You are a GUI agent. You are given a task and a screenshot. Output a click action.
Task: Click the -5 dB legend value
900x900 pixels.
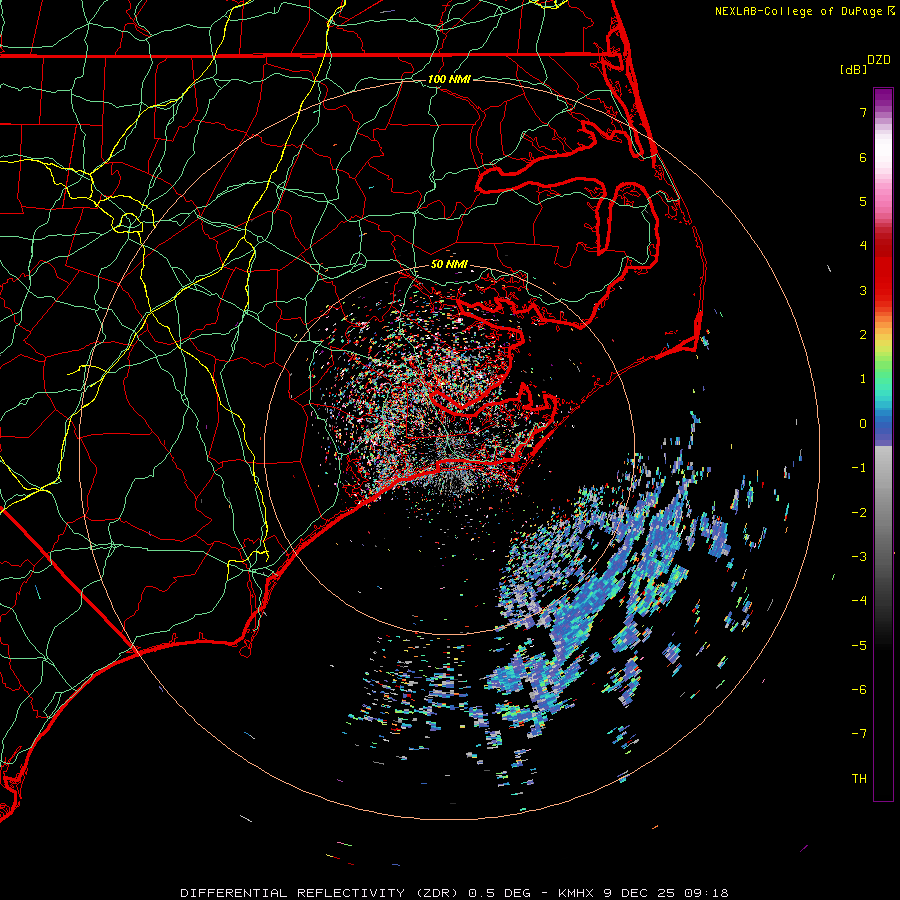[x=859, y=646]
